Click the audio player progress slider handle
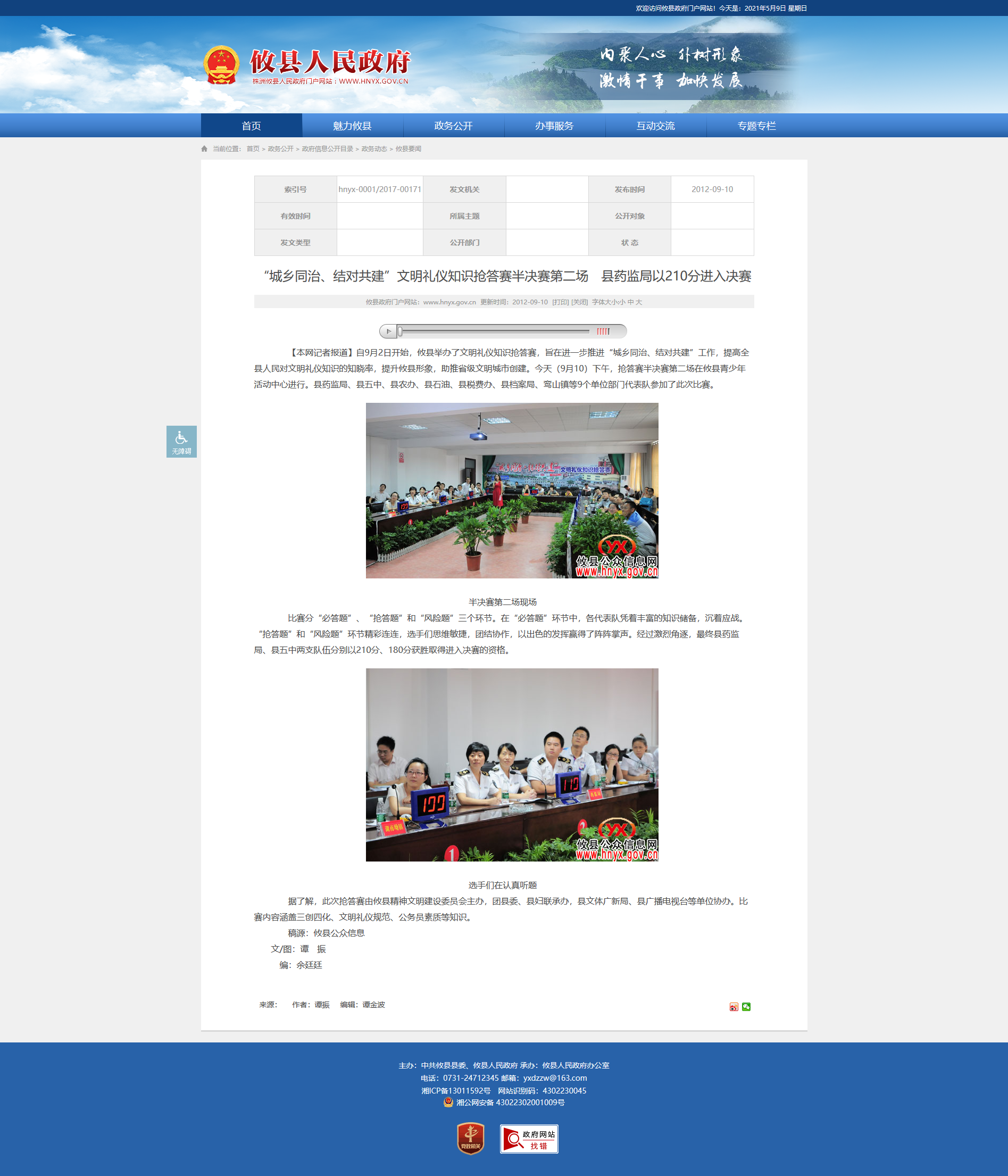Viewport: 1008px width, 1176px height. point(400,332)
